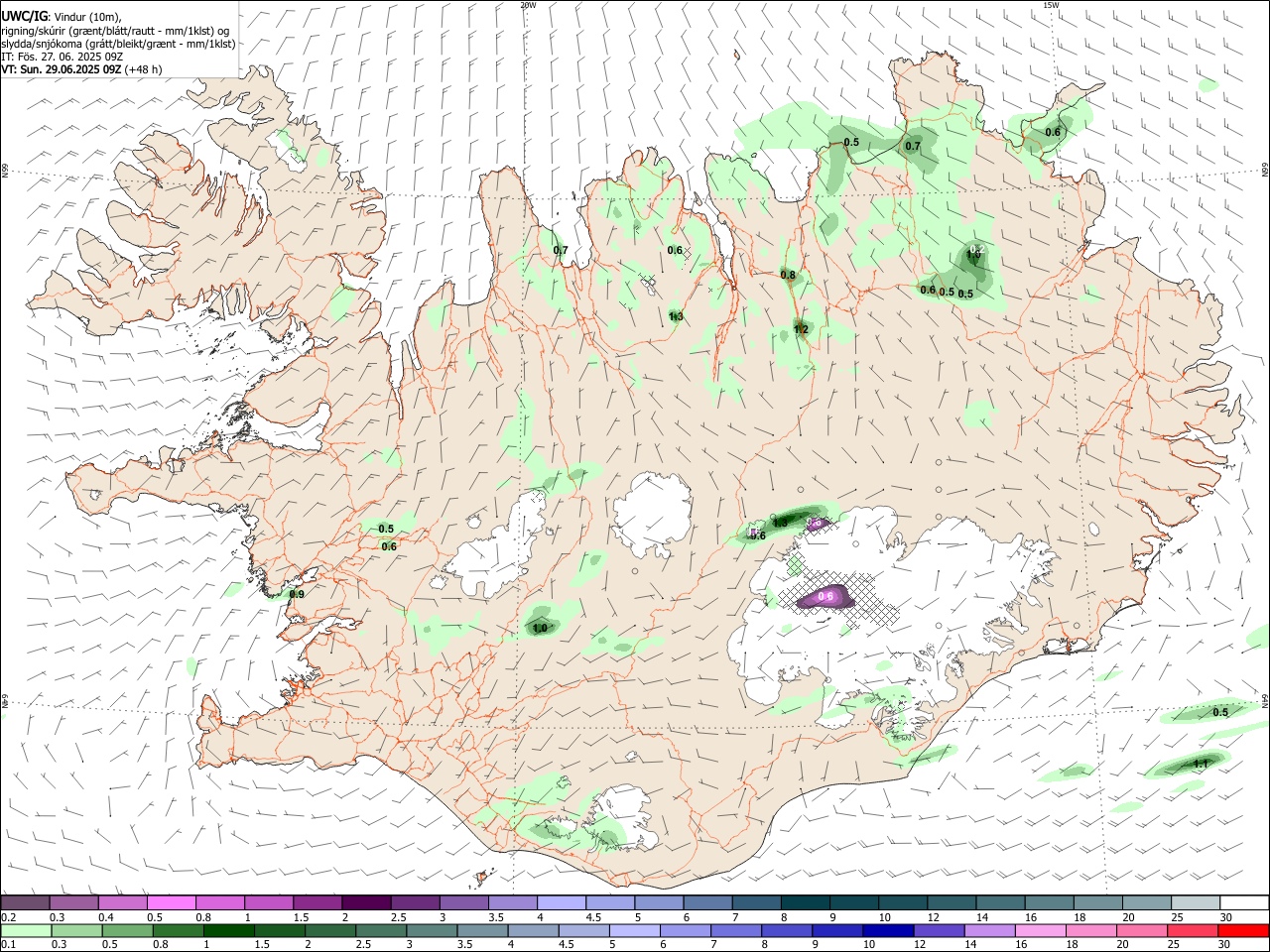Screen dimensions: 1270x952
Task: Click the '0.2' label in the upper legend row
Action: [9, 917]
